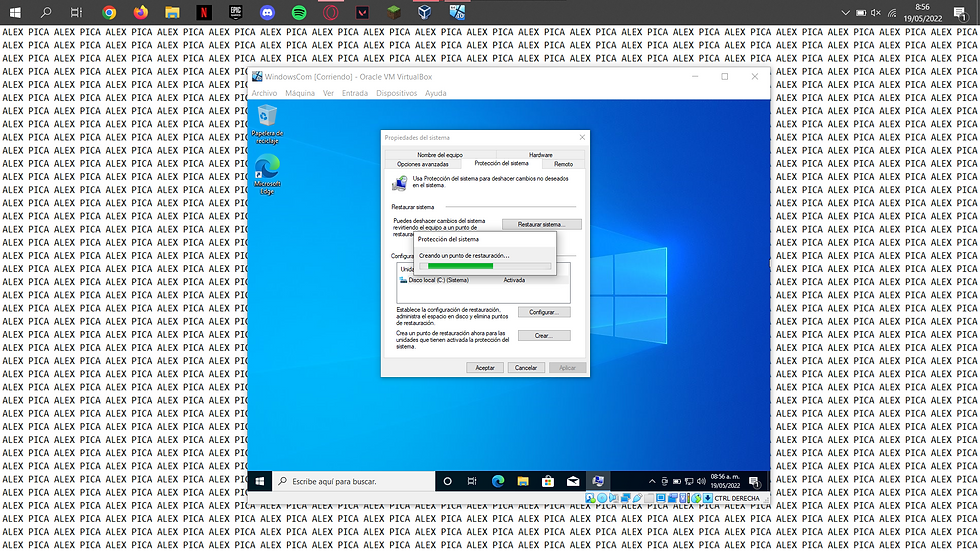Click Crear restore point button
The image size is (980, 551).
pyautogui.click(x=544, y=335)
